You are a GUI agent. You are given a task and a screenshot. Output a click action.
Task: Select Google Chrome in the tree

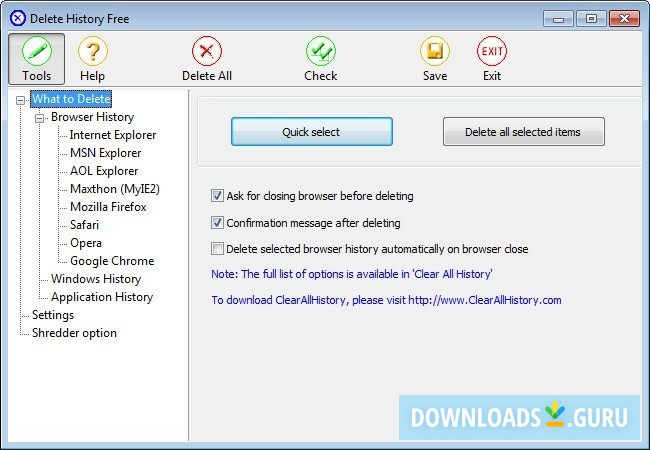[112, 261]
